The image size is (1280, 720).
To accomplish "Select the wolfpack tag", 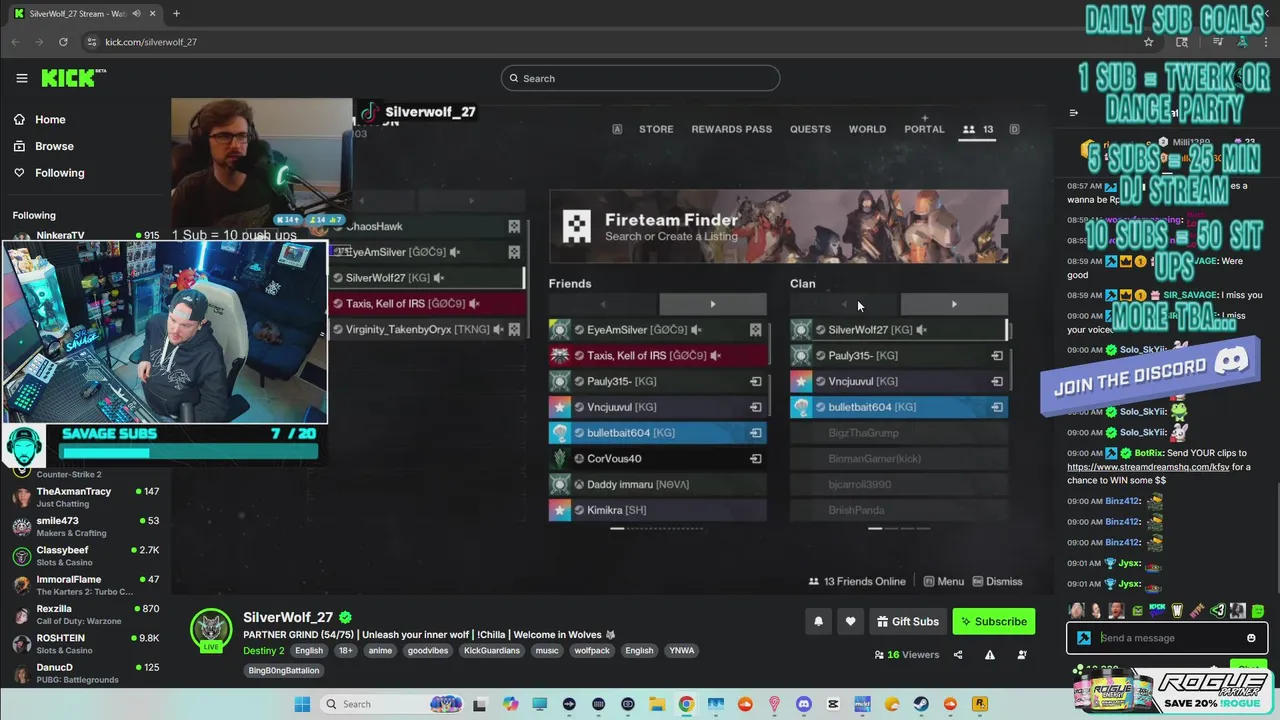I will (x=592, y=650).
